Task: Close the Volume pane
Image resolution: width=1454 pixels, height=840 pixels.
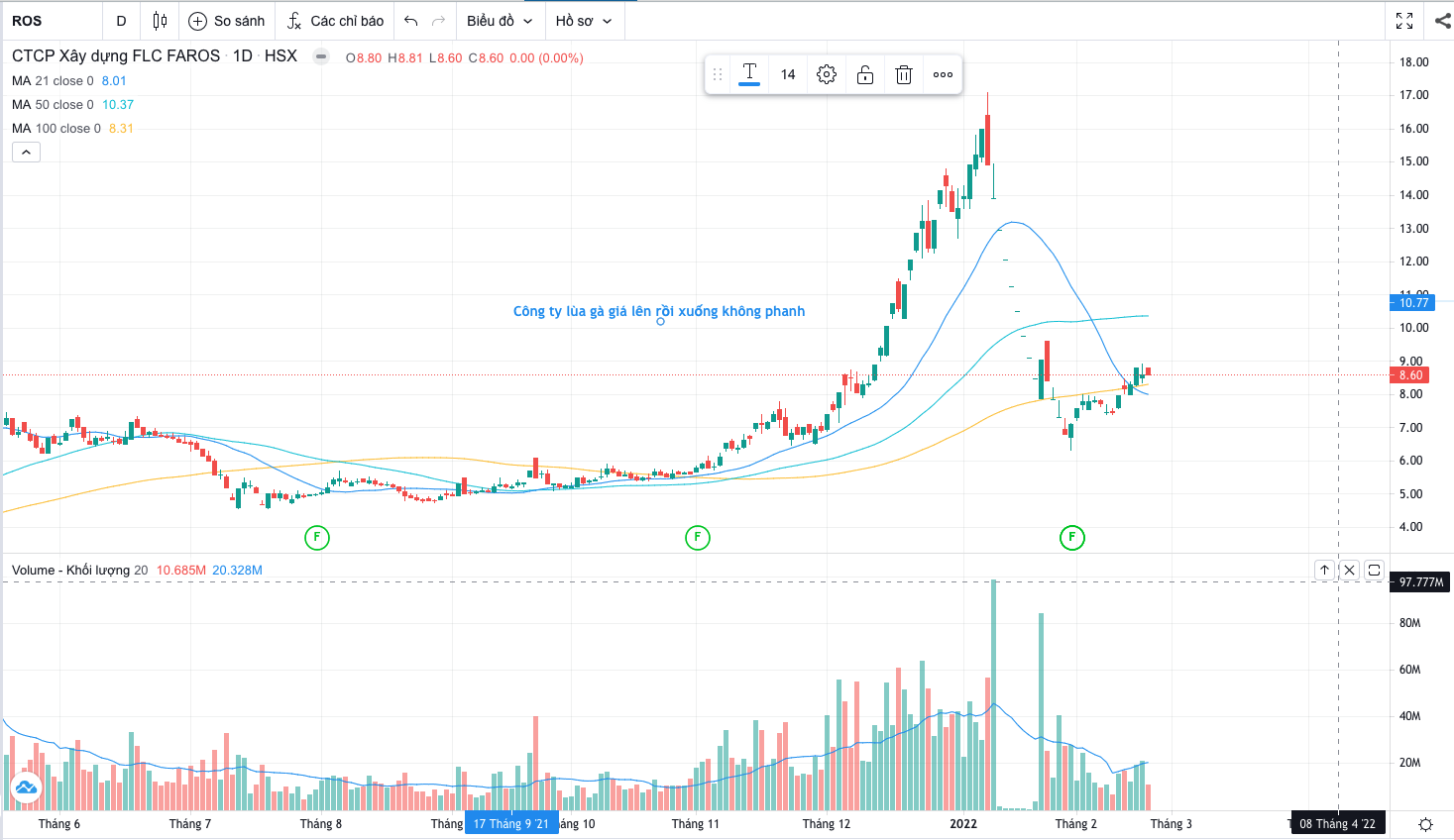Action: coord(1349,570)
